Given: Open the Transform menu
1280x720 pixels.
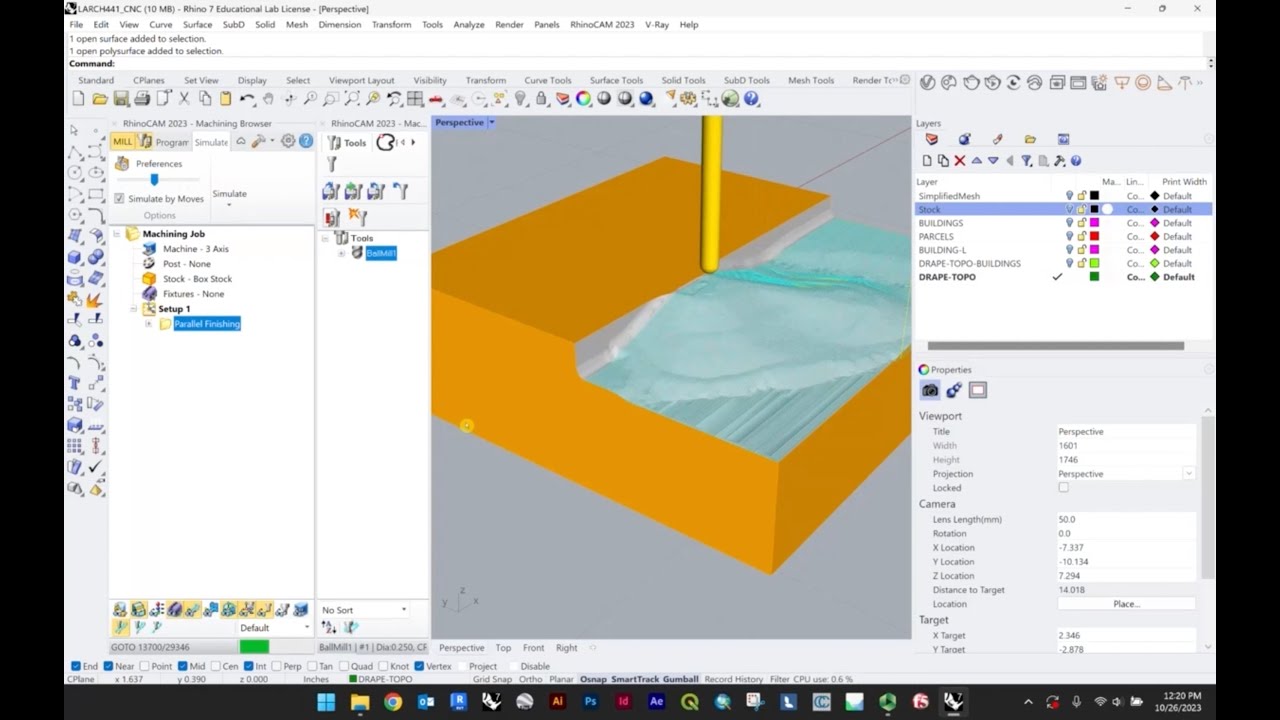Looking at the screenshot, I should [391, 24].
